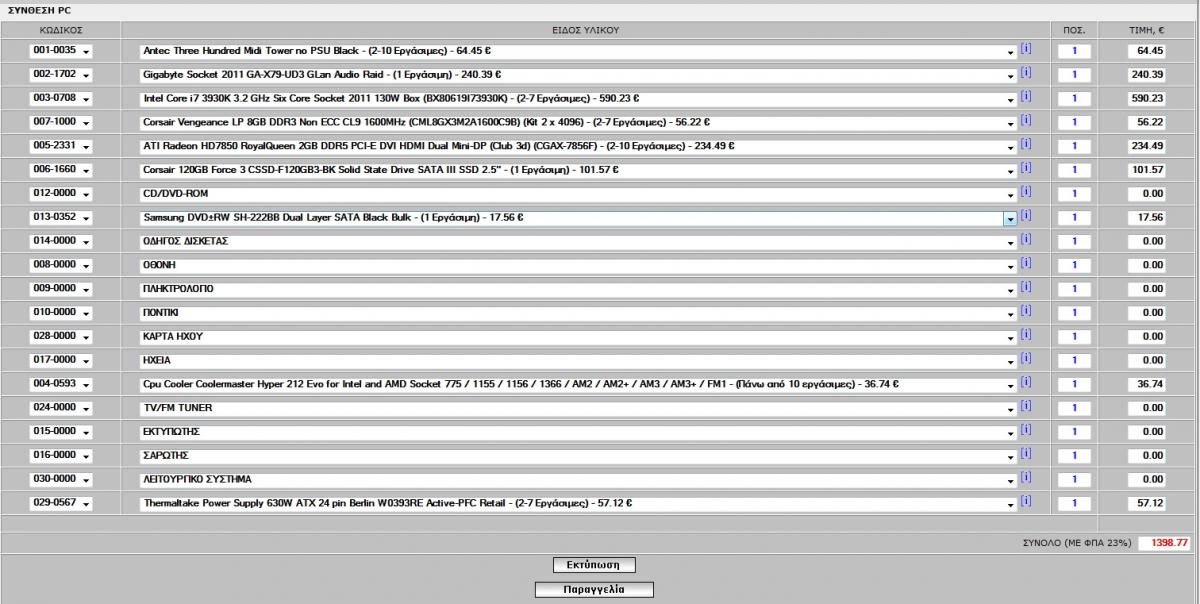Click the Εκτύπωση button
Screen dimensions: 1200x604
tap(594, 565)
